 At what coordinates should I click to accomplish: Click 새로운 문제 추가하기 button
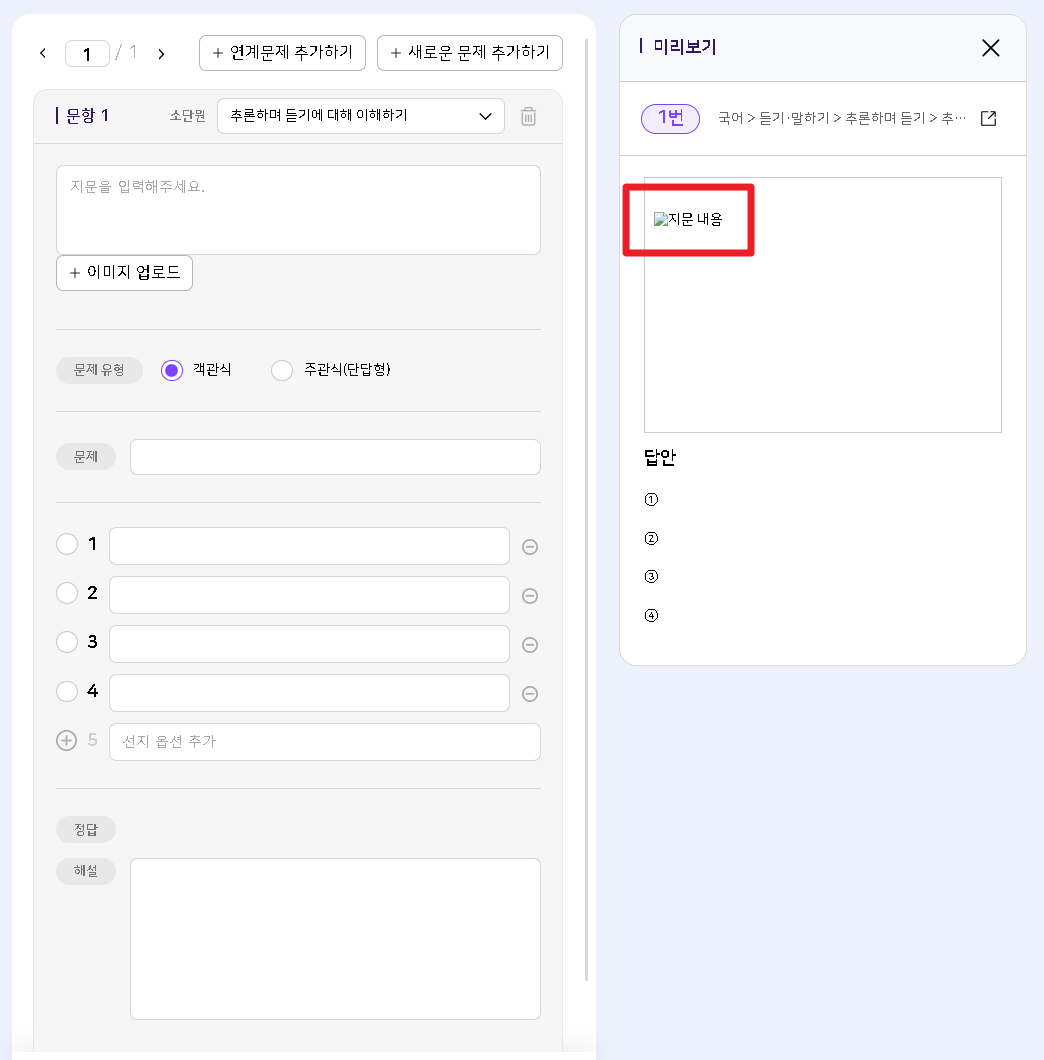[470, 53]
